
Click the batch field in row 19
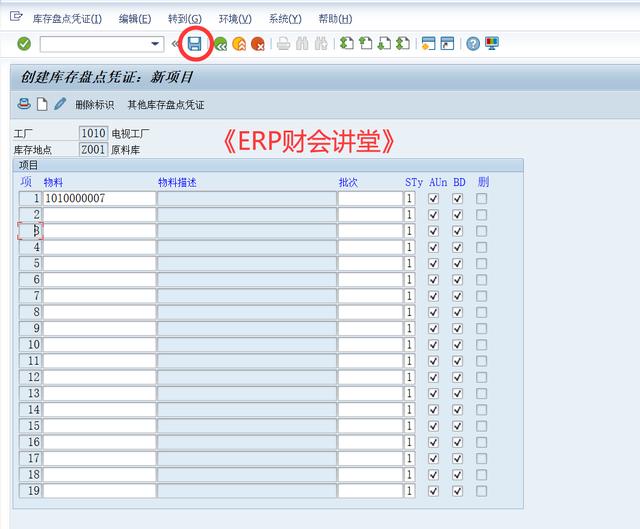(x=370, y=491)
